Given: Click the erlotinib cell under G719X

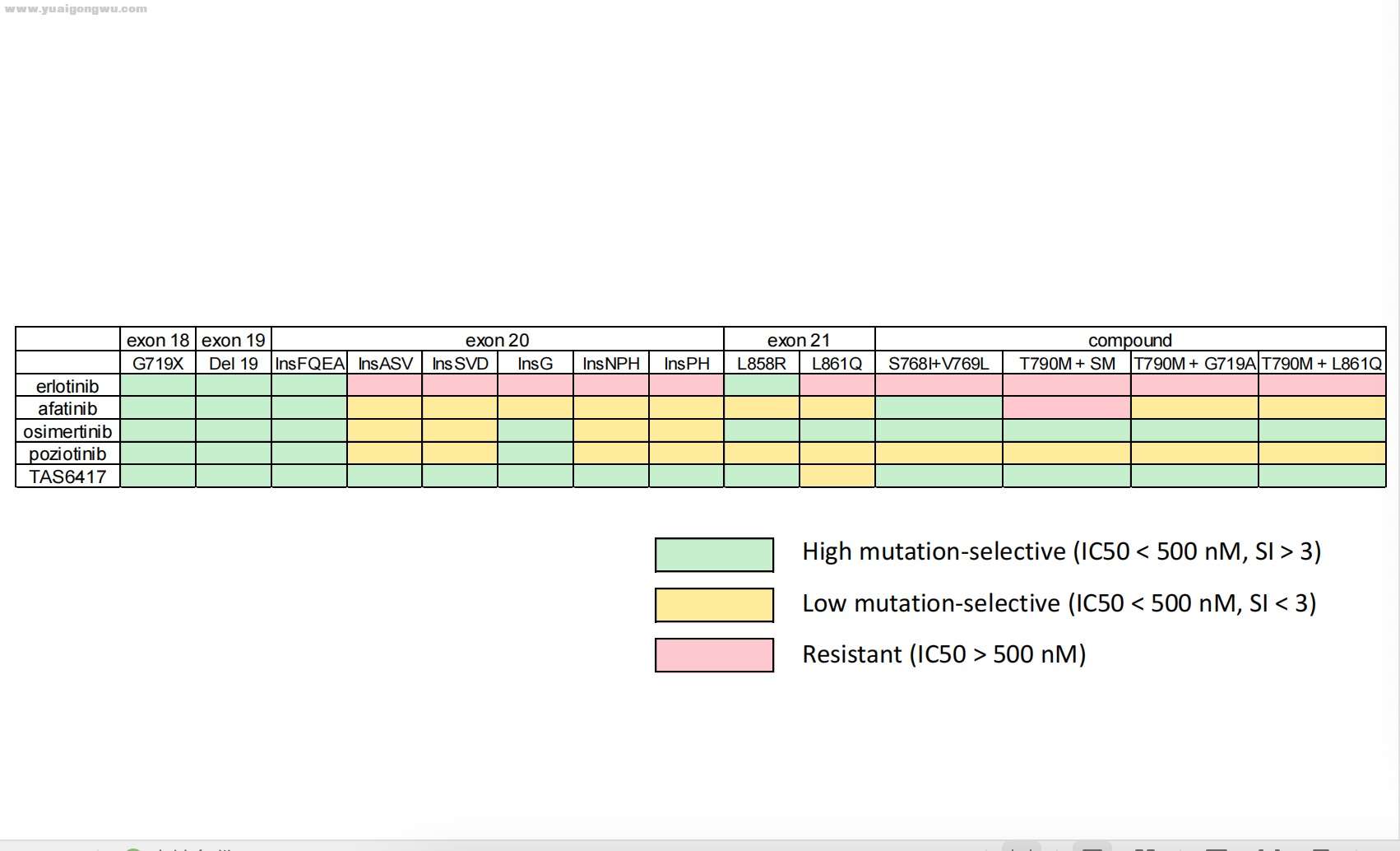Looking at the screenshot, I should coord(158,386).
